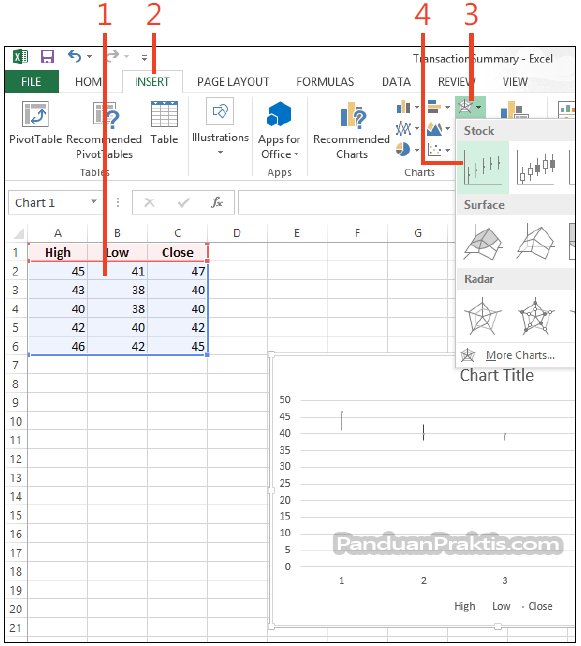581x646 pixels.
Task: Click the Name Box showing Chart 1
Action: point(48,202)
